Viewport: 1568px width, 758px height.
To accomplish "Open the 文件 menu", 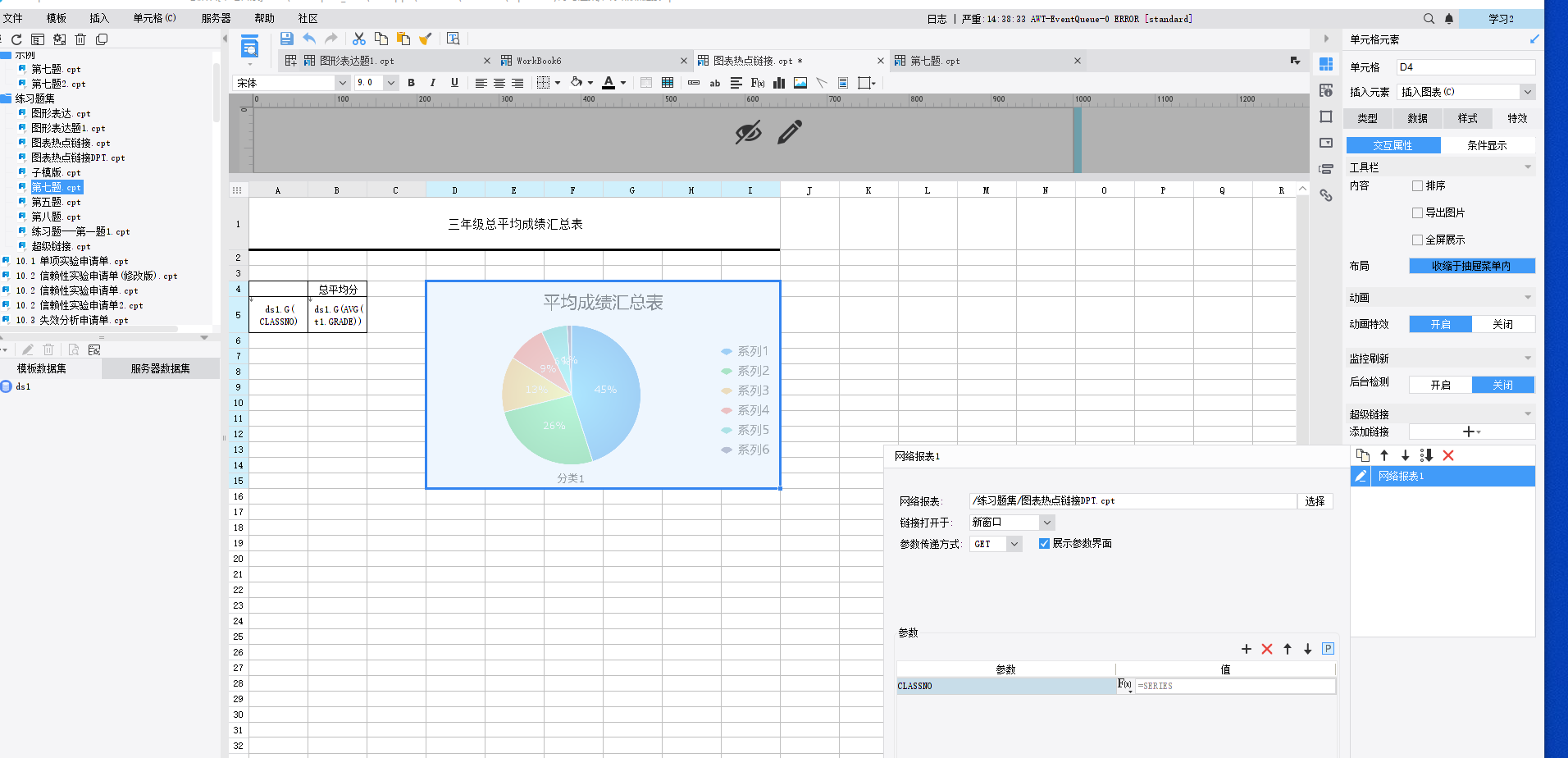I will 13,18.
